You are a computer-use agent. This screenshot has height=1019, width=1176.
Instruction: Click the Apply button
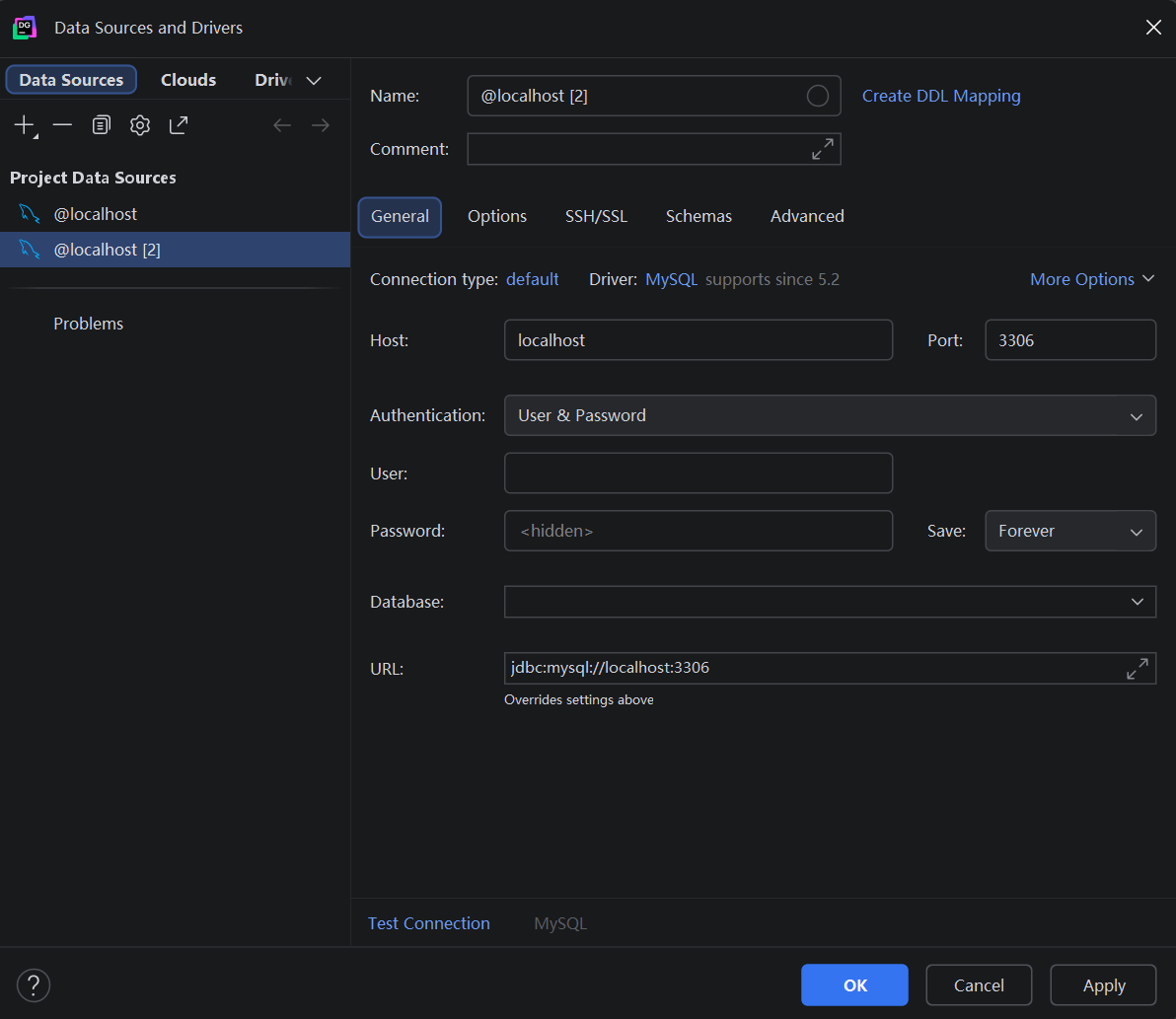tap(1103, 985)
